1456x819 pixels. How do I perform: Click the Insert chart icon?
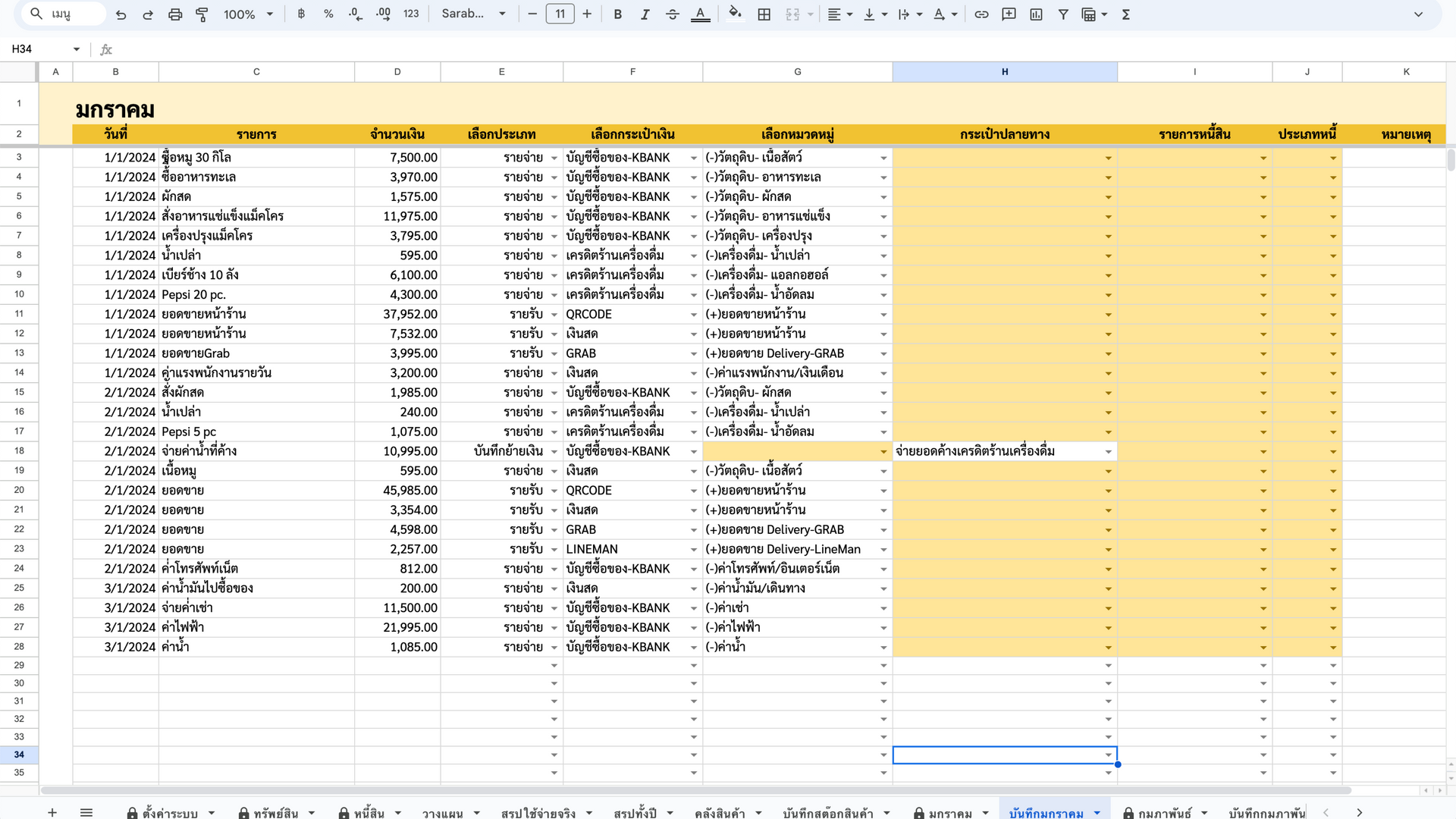(x=1036, y=14)
